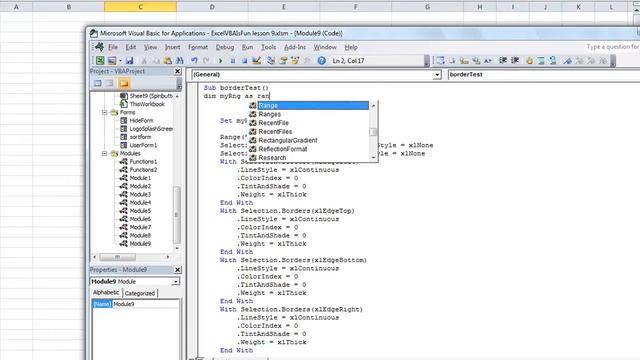Screen dimensions: 640x360
Task: Open Object Browser from the toolbar icon
Action: point(295,61)
